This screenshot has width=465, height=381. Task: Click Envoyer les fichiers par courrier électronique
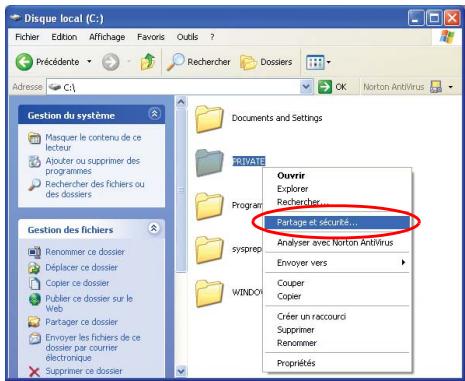click(x=93, y=347)
